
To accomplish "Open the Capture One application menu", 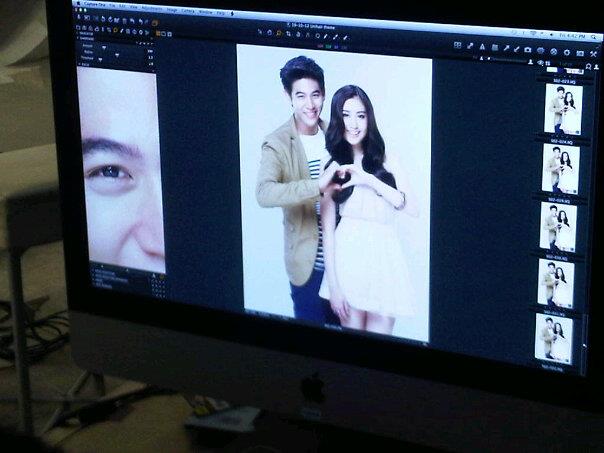I will pyautogui.click(x=95, y=5).
